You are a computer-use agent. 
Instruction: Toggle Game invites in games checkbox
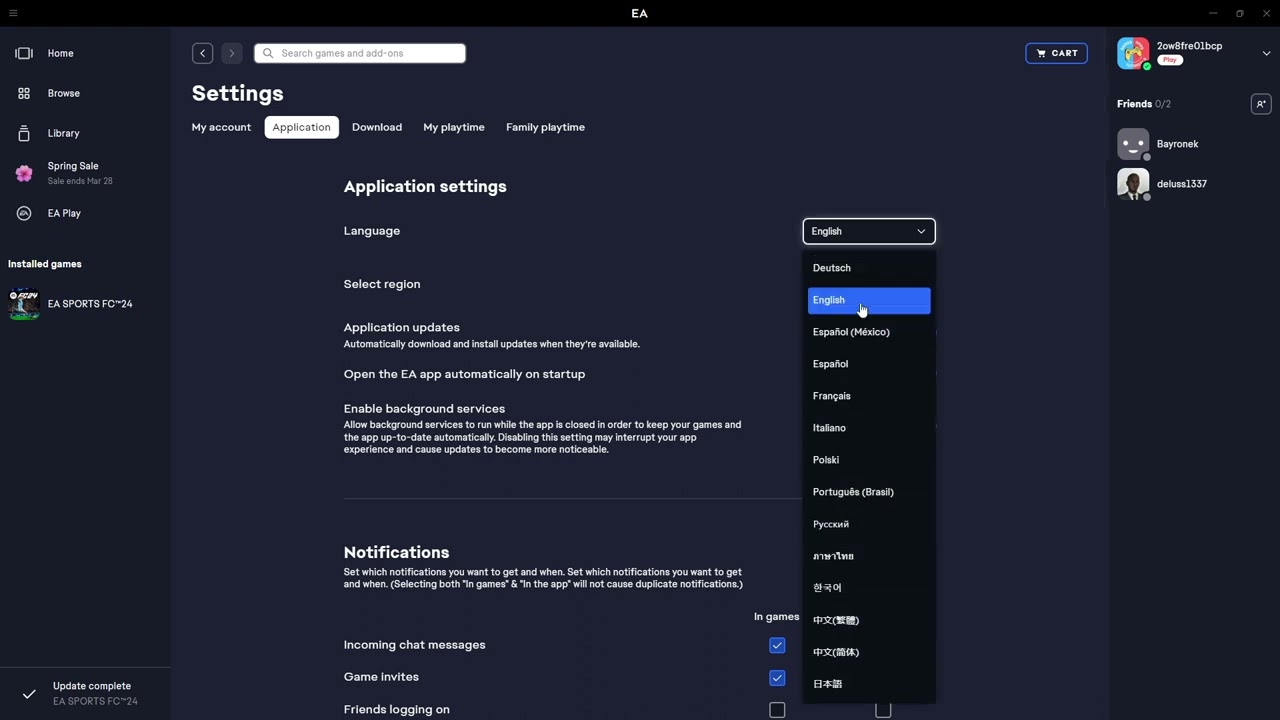point(777,677)
